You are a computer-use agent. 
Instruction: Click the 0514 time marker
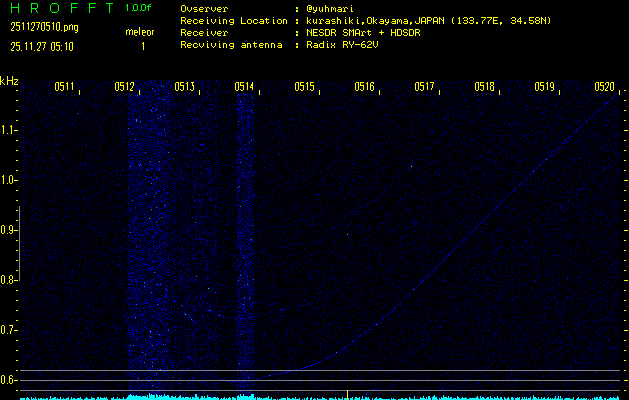click(244, 86)
